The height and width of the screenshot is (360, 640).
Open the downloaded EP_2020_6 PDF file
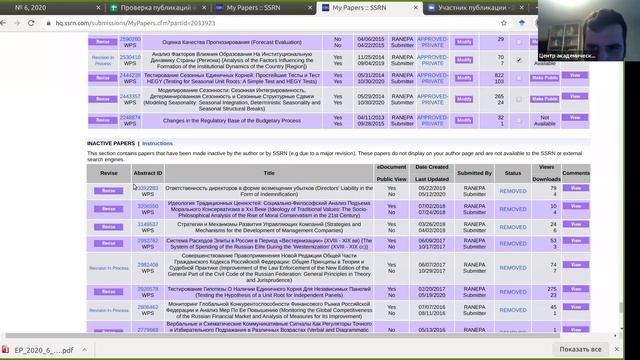[x=38, y=350]
